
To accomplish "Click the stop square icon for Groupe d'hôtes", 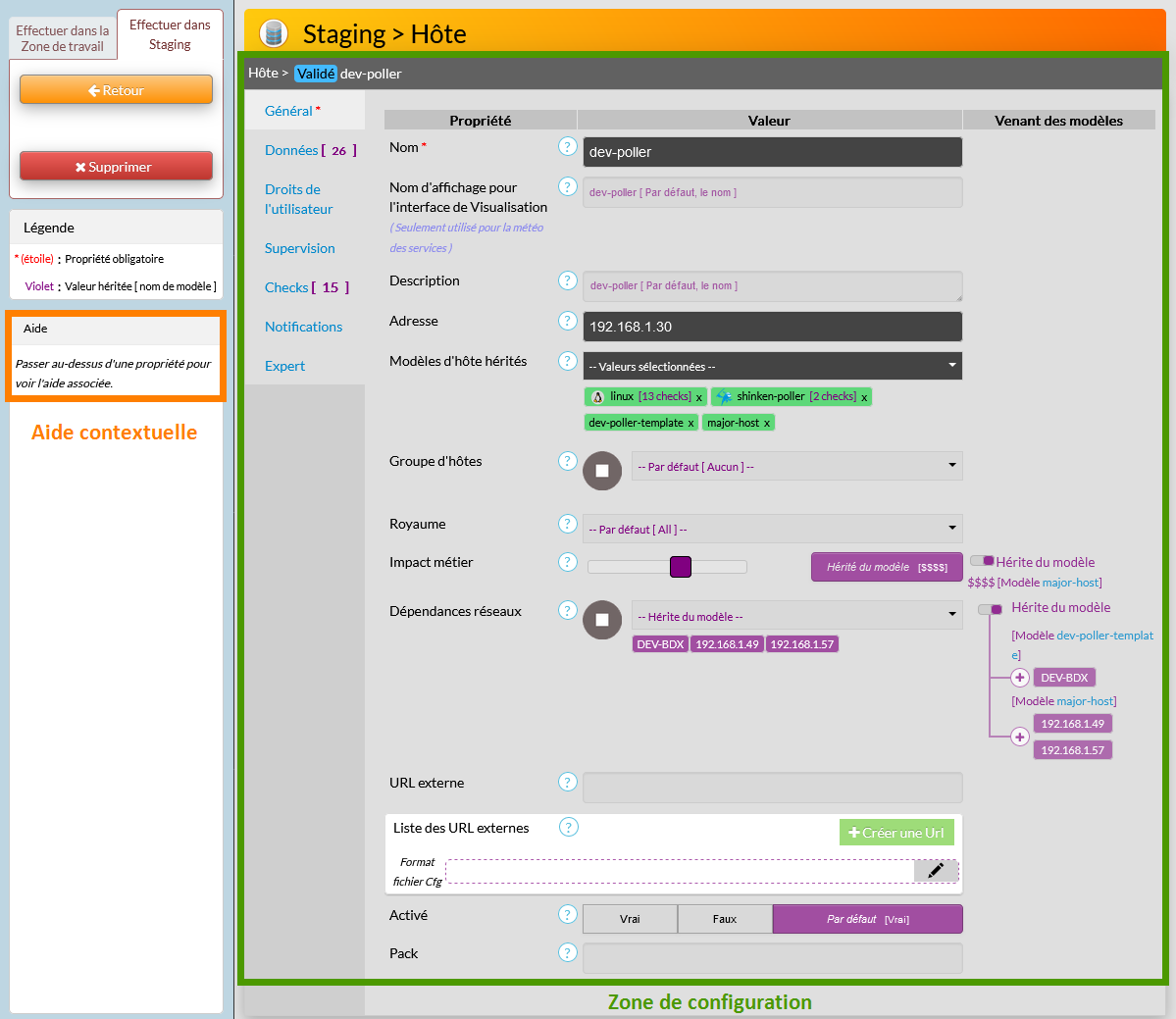I will tap(602, 471).
